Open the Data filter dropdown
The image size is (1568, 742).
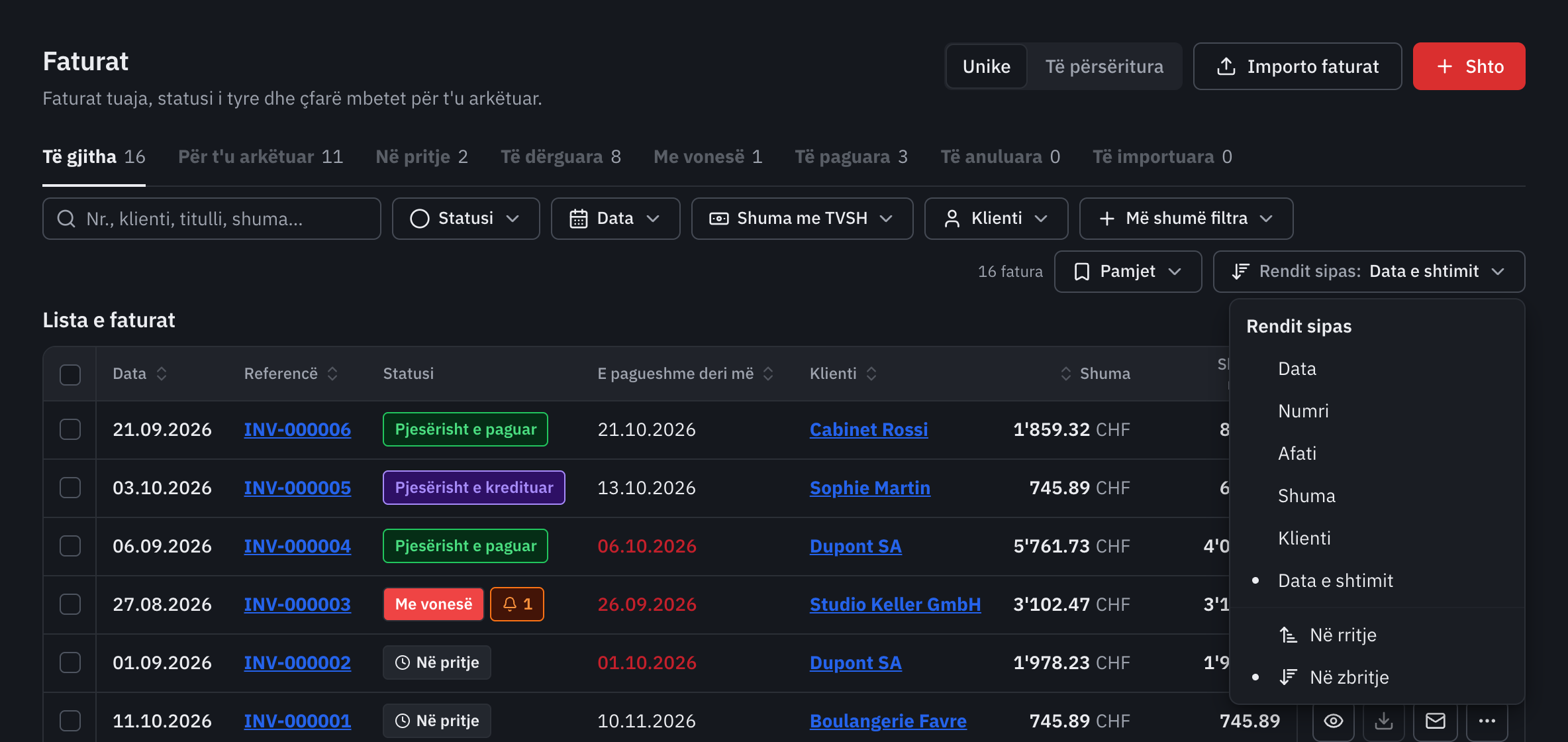click(615, 219)
